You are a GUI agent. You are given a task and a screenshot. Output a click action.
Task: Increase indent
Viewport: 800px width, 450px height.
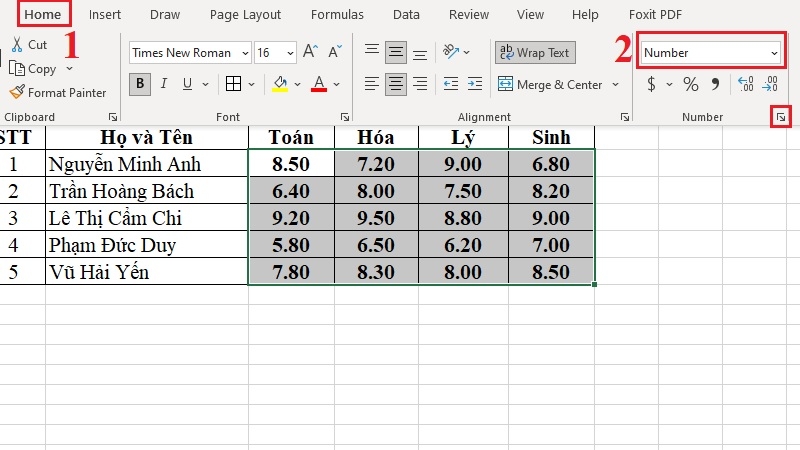(x=475, y=83)
